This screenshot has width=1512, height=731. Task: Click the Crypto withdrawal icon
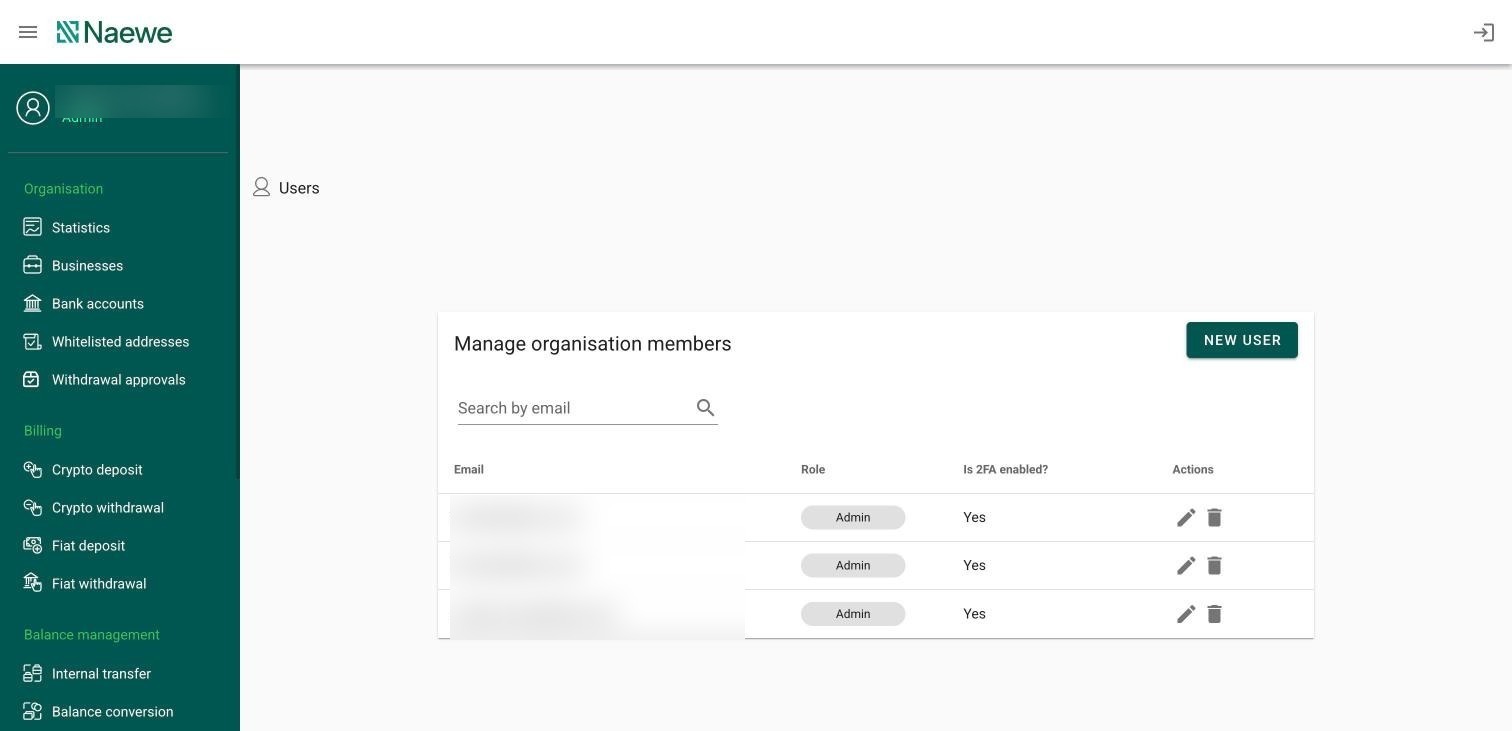click(x=32, y=507)
